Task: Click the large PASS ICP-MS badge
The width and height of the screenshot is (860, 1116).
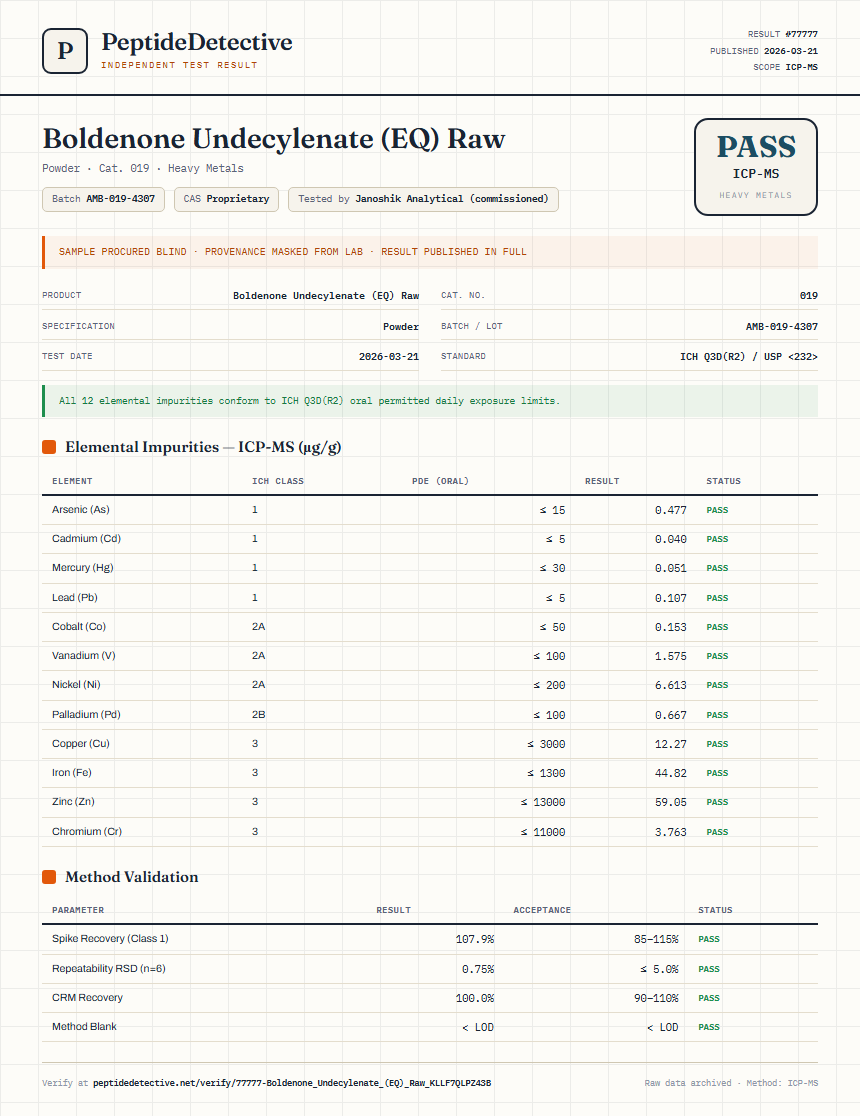Action: pyautogui.click(x=755, y=167)
